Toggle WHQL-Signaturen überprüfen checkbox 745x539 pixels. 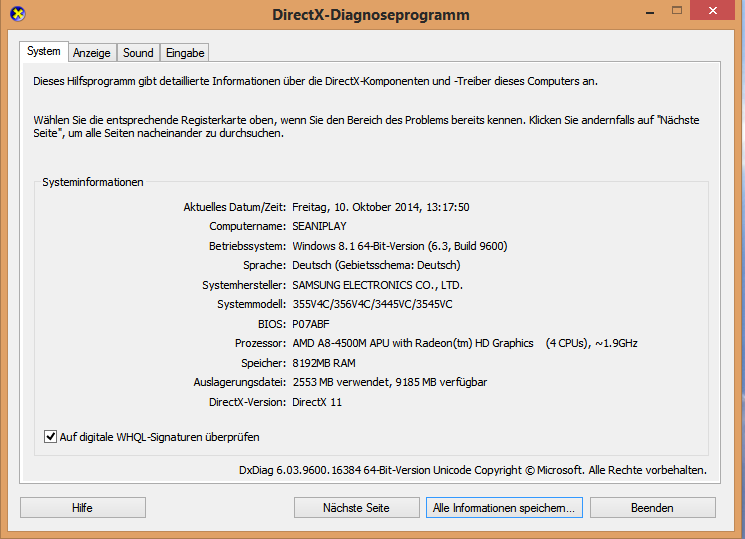click(50, 436)
